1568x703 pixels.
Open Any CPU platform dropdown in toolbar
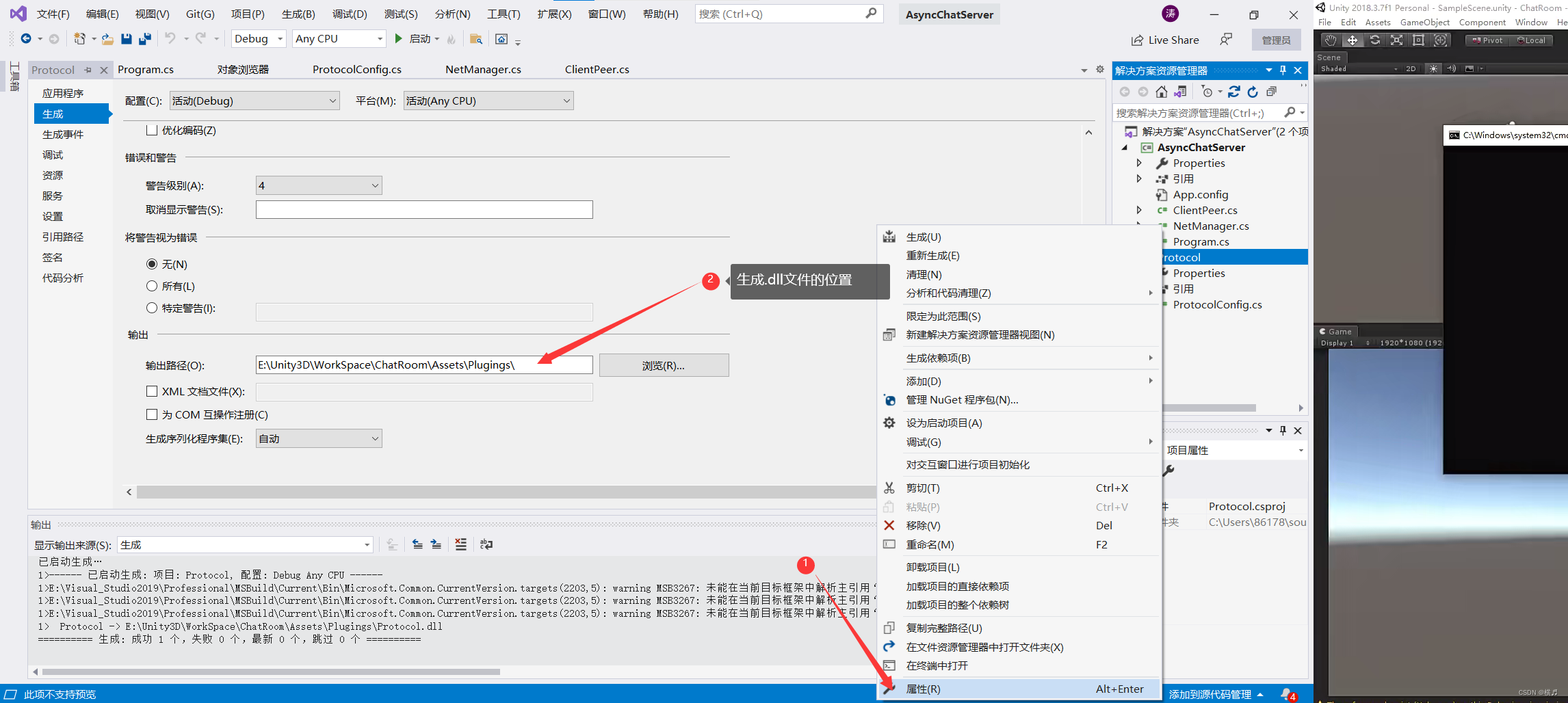(339, 39)
